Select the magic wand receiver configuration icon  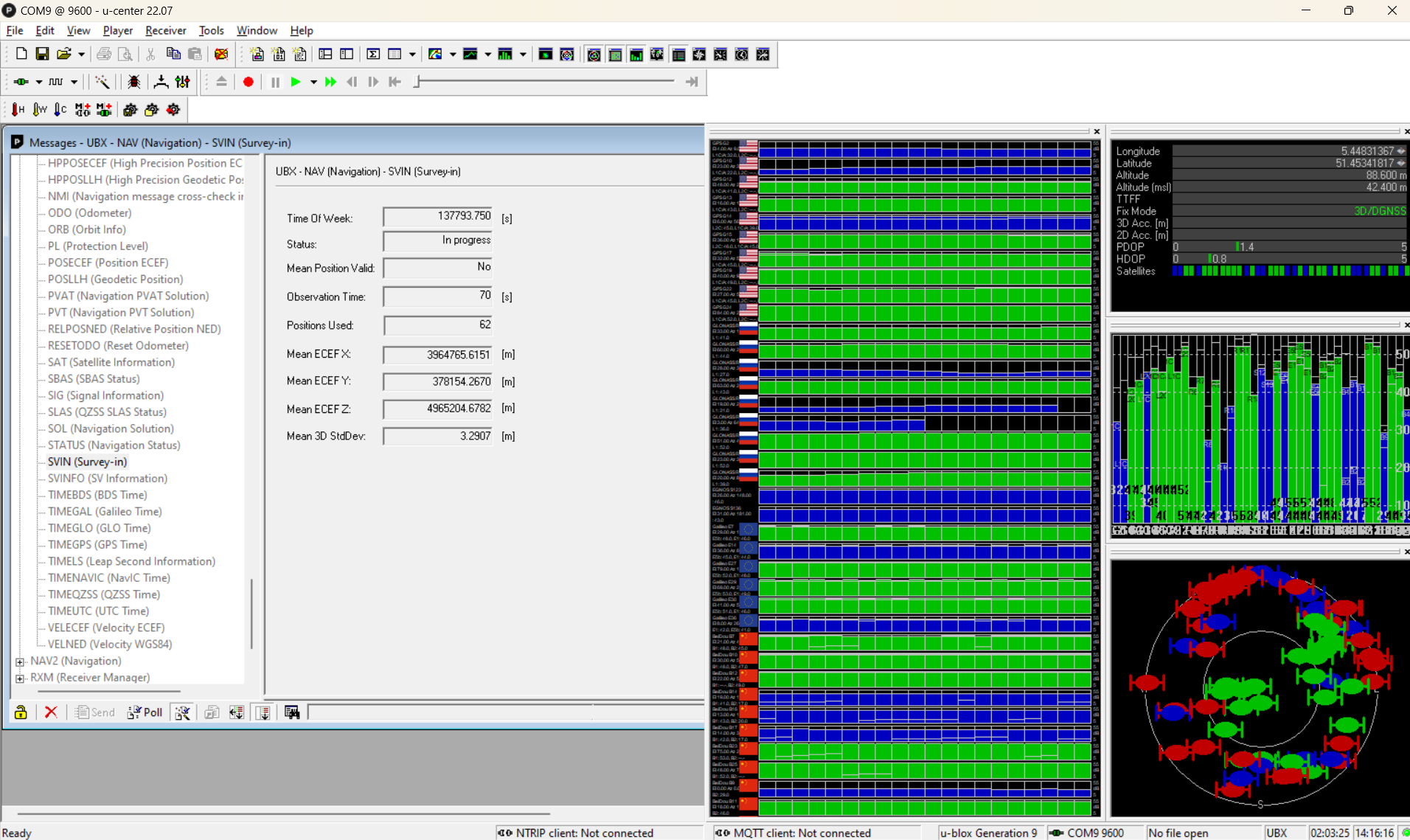click(x=103, y=82)
